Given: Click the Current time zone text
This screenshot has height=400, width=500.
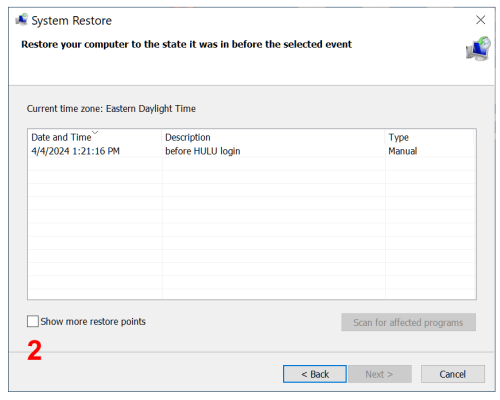Looking at the screenshot, I should [111, 109].
